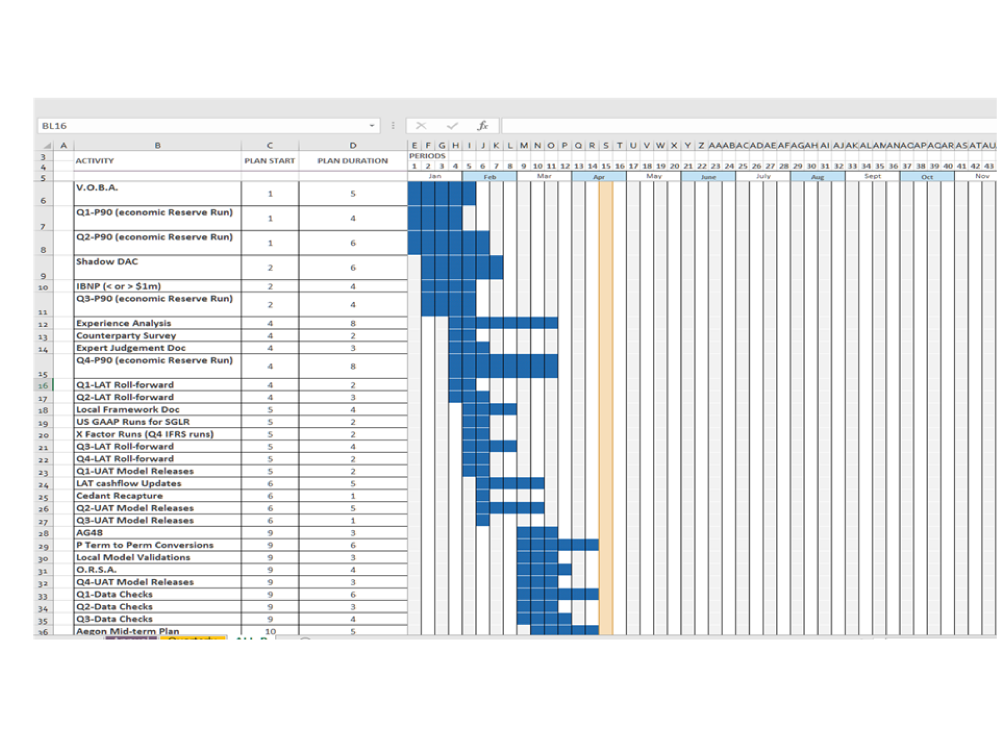
Task: Expand the Name Box dropdown arrow
Action: tap(372, 126)
